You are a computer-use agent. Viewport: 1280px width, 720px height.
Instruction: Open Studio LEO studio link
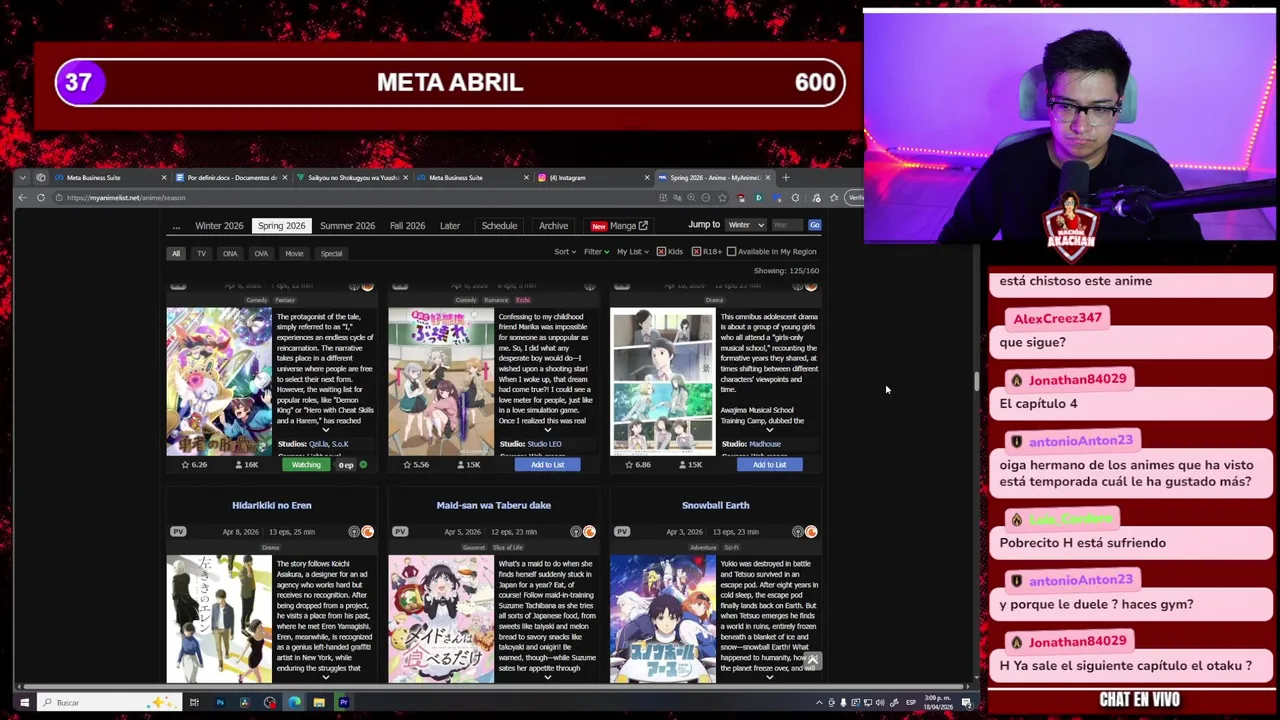(x=544, y=444)
